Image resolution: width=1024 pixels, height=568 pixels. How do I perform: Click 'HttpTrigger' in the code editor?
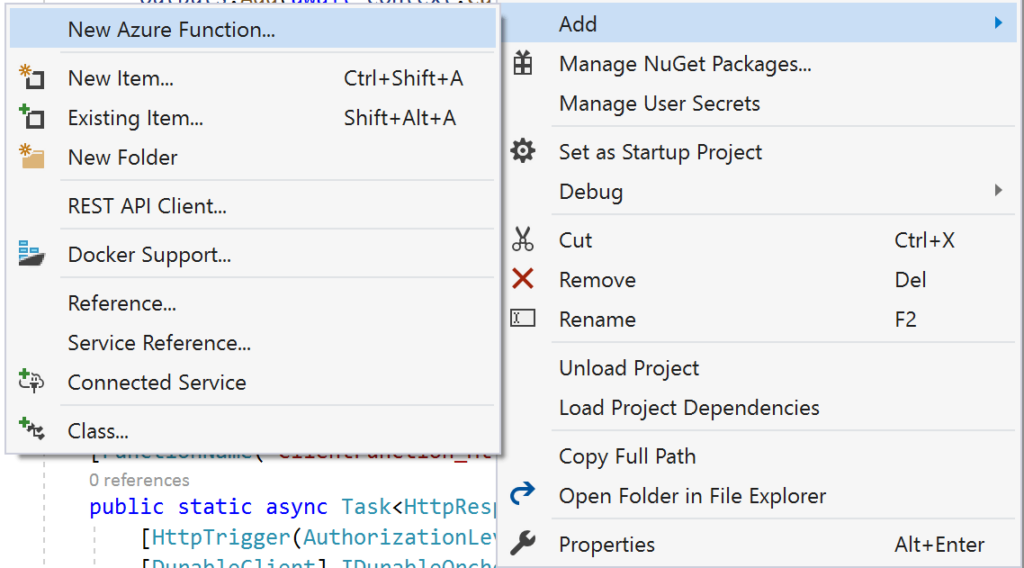pos(221,537)
